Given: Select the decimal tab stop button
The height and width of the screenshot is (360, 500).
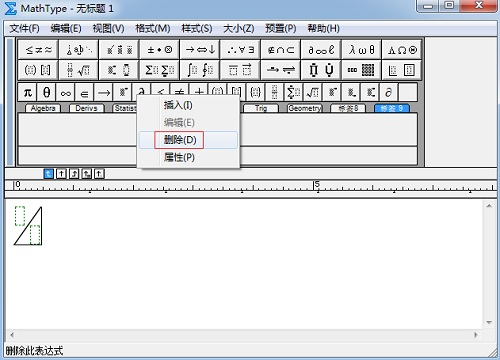Looking at the screenshot, I should coord(99,174).
